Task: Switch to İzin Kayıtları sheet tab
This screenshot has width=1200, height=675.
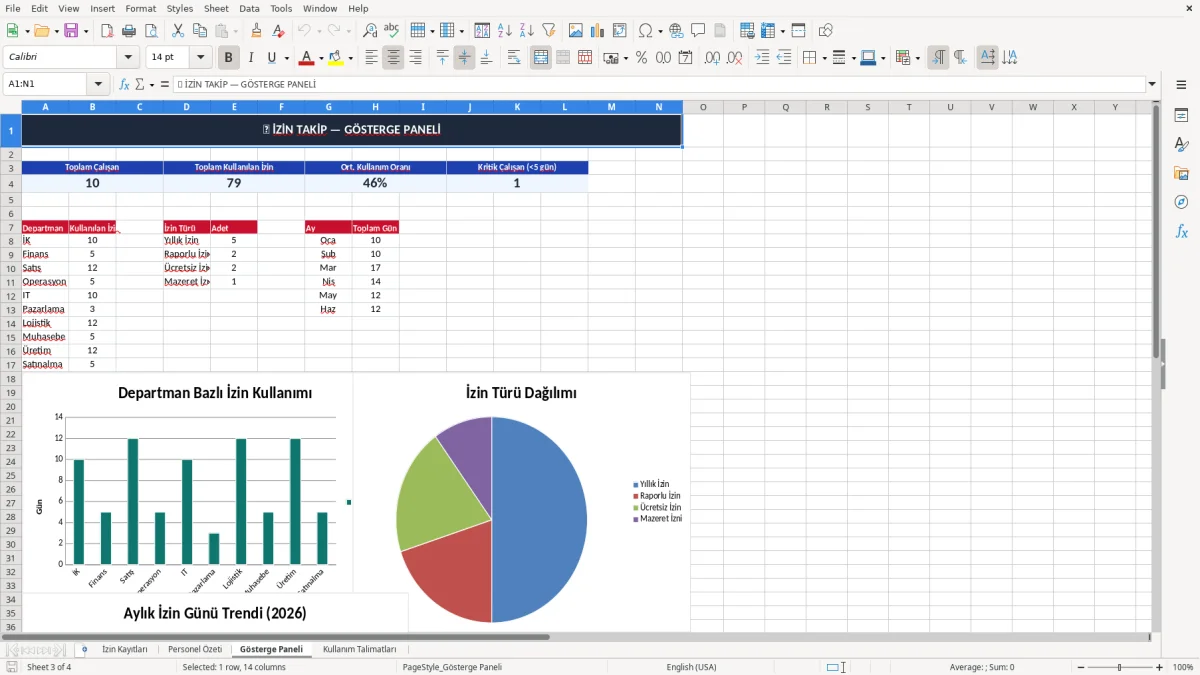Action: 125,649
